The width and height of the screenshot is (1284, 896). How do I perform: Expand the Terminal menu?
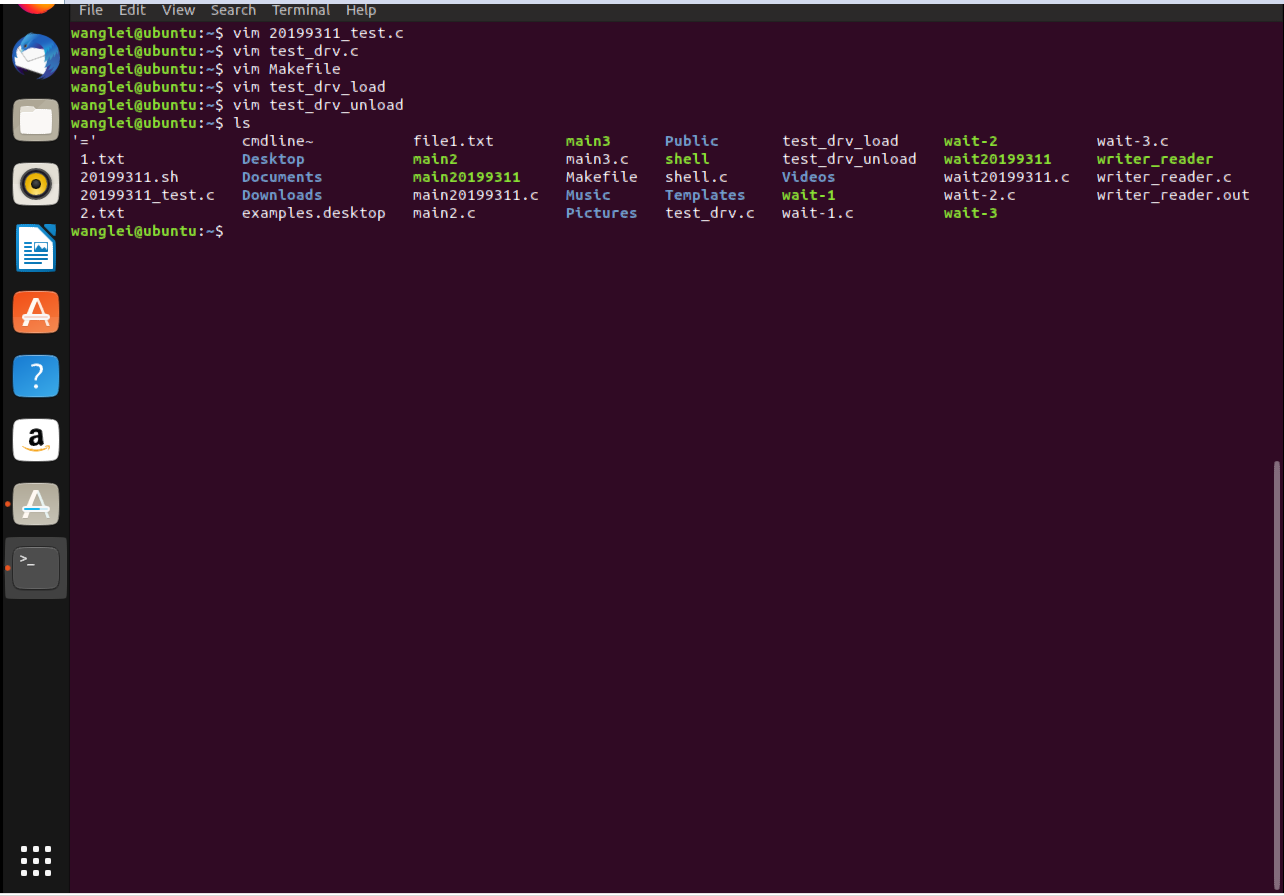(x=301, y=10)
